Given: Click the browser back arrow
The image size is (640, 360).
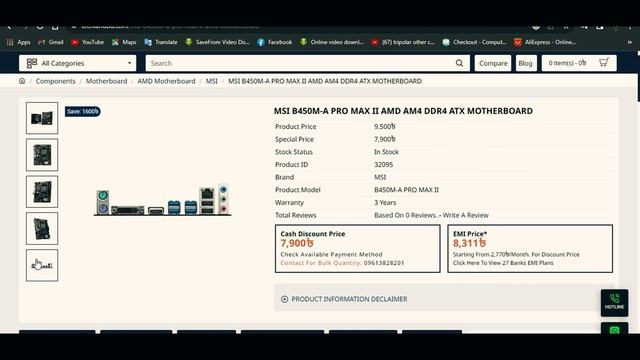Looking at the screenshot, I should pos(9,27).
